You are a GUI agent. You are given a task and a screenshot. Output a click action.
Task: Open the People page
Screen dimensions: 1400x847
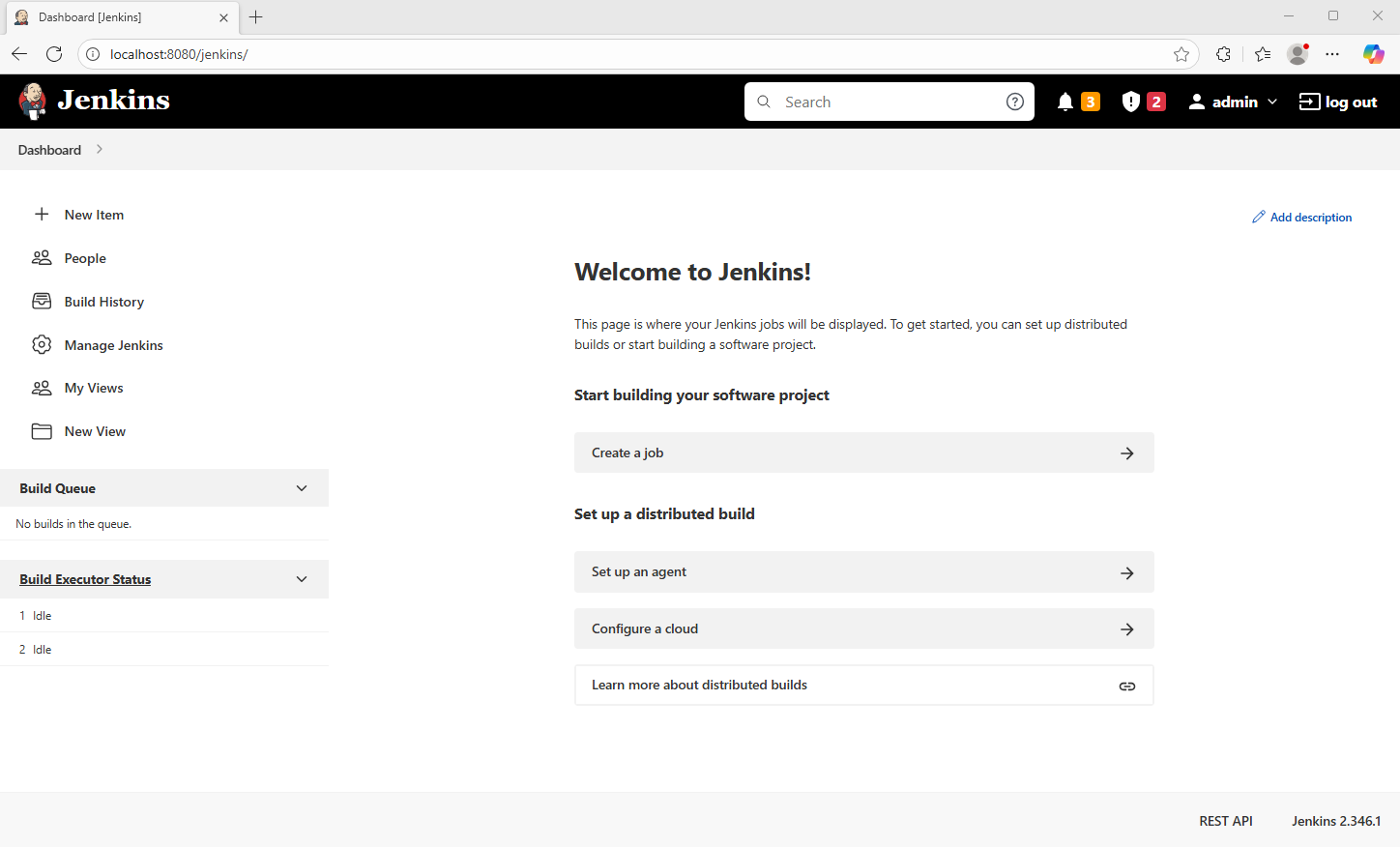click(85, 258)
